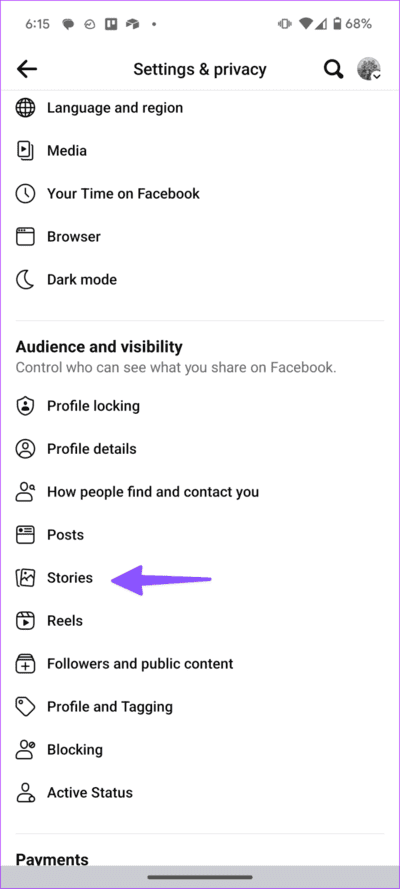400x889 pixels.
Task: Open Blocking settings
Action: click(200, 750)
